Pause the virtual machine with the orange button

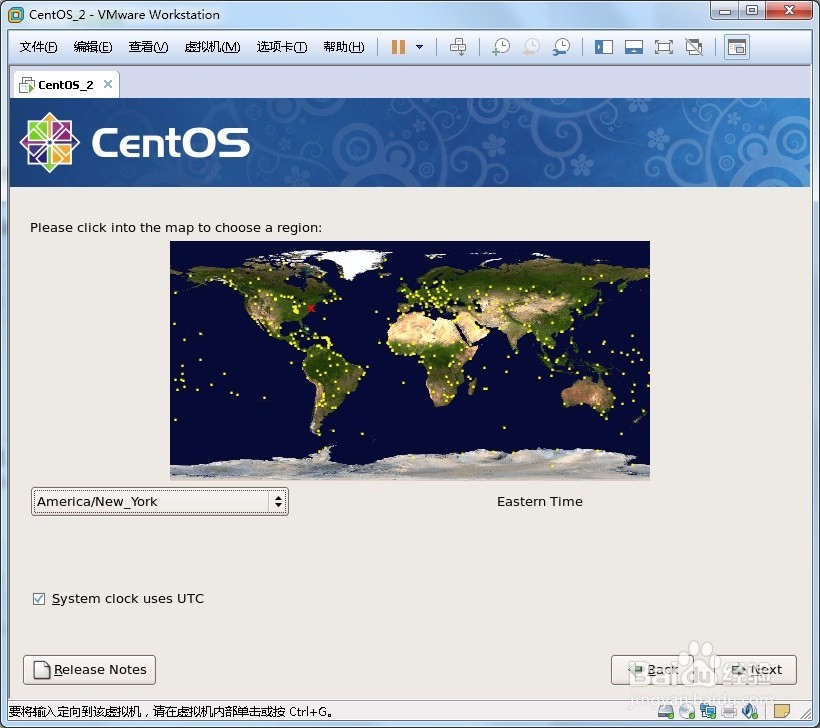398,47
